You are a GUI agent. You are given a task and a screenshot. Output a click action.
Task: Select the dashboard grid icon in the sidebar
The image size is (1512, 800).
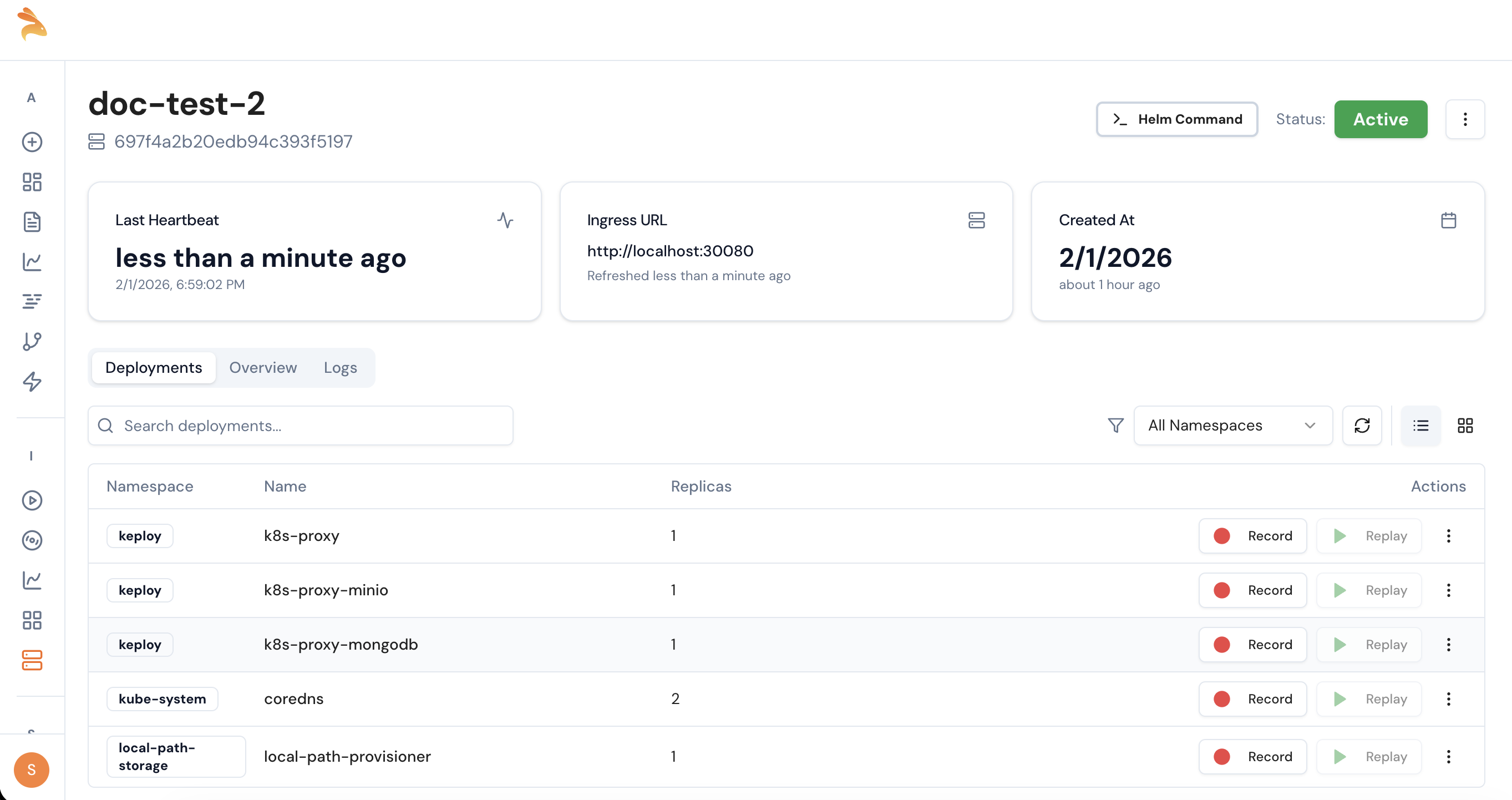click(32, 183)
